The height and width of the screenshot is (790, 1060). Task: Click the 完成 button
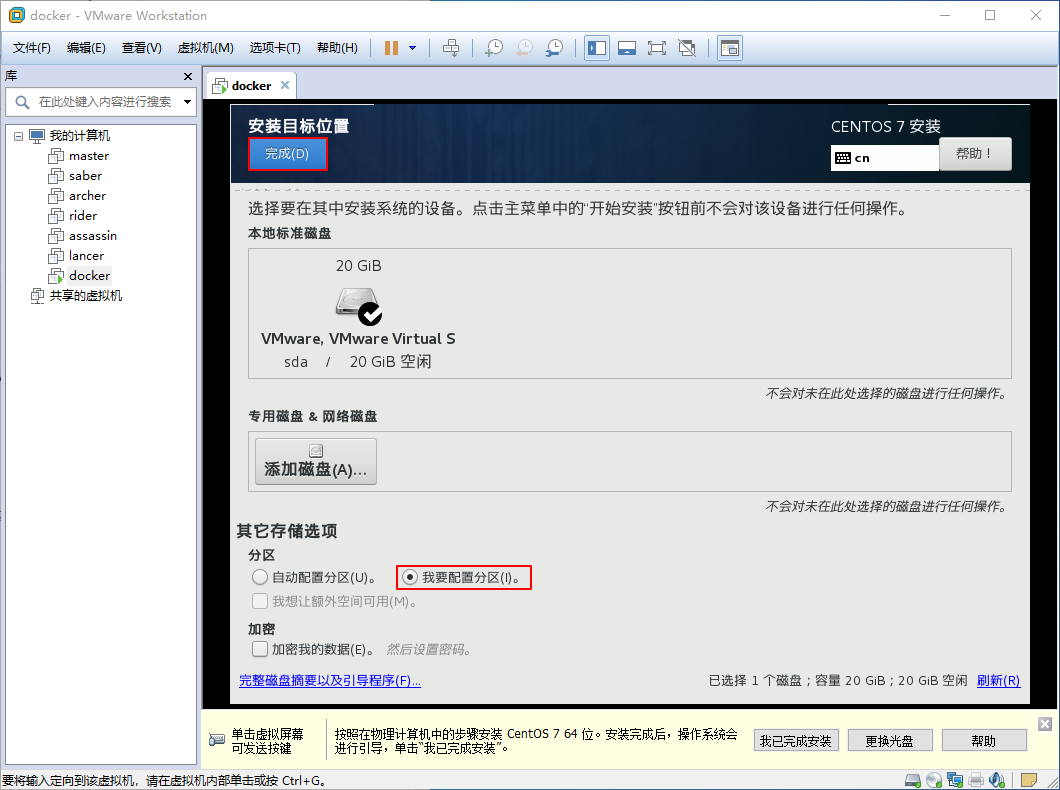coord(287,153)
